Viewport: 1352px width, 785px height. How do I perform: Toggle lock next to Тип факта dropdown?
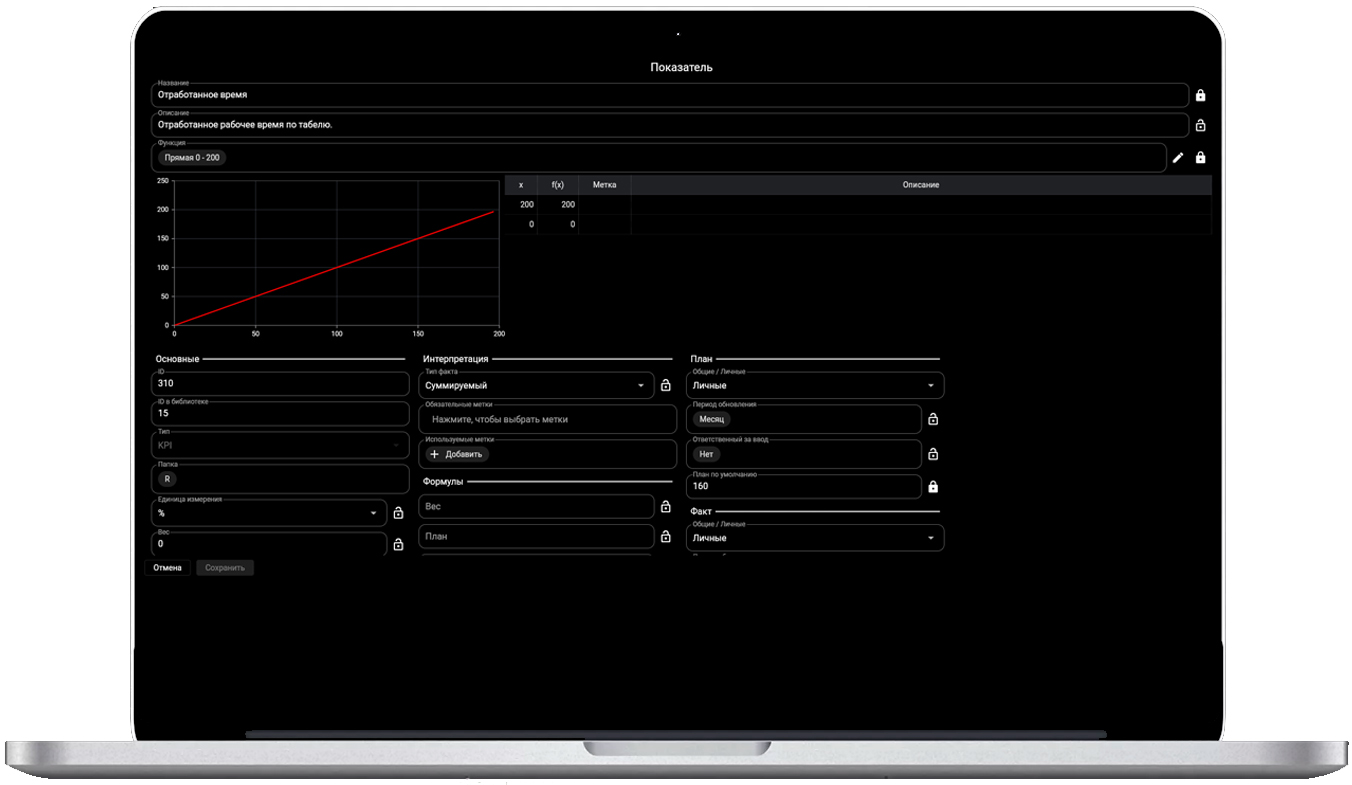click(666, 386)
